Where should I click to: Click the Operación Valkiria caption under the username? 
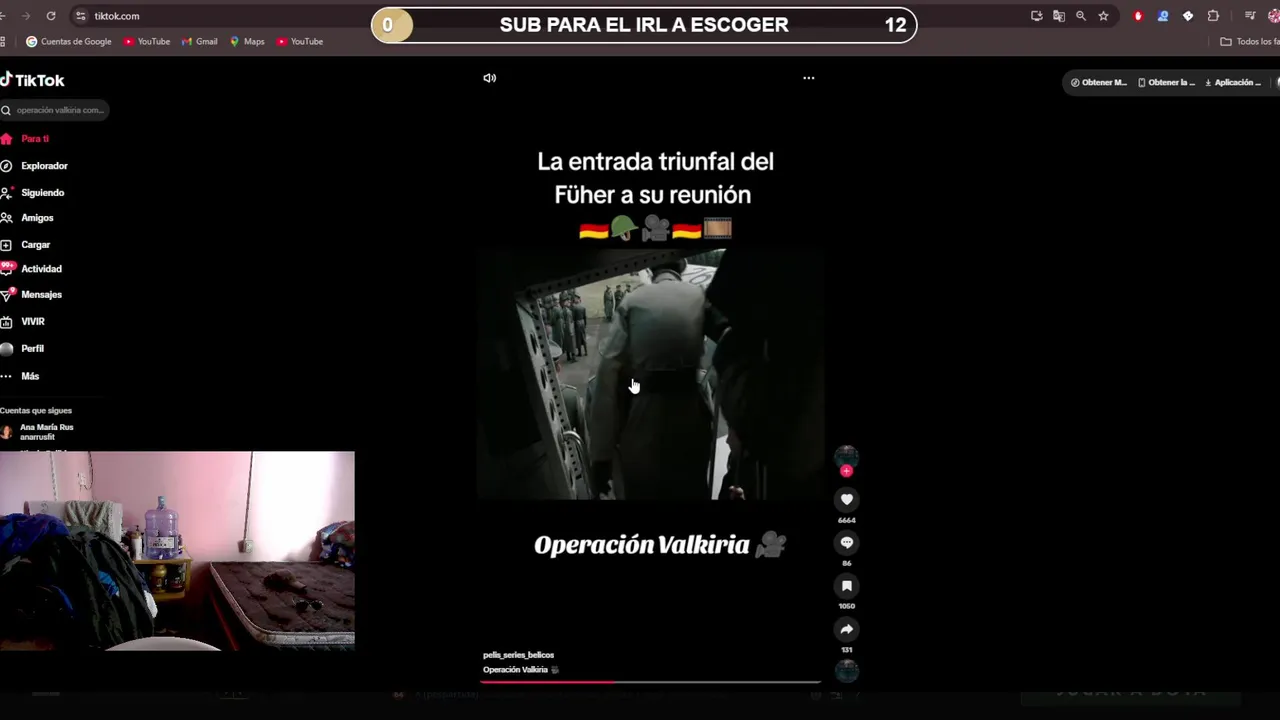coord(520,670)
